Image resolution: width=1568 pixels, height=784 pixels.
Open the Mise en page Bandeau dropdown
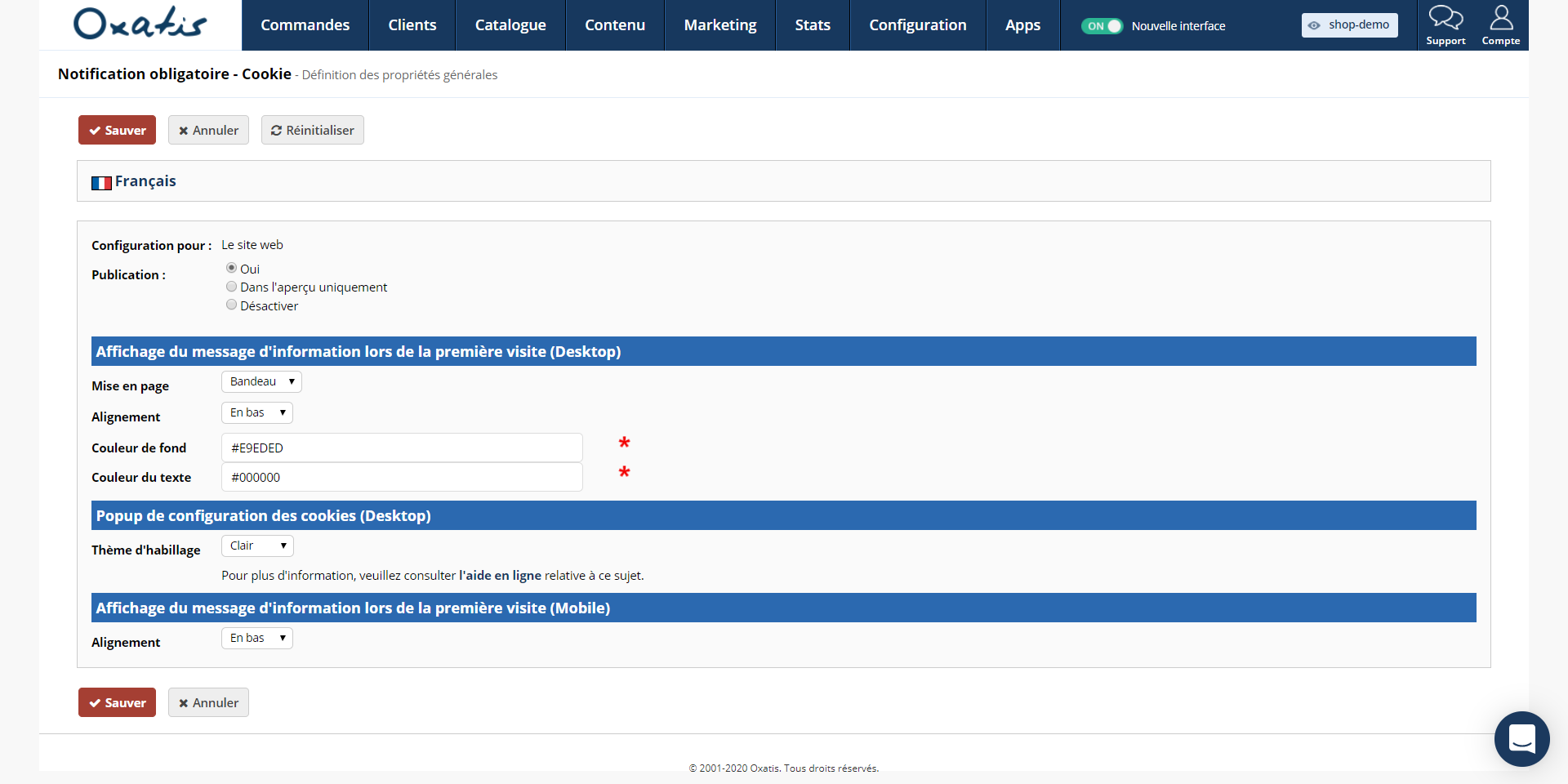click(x=261, y=381)
